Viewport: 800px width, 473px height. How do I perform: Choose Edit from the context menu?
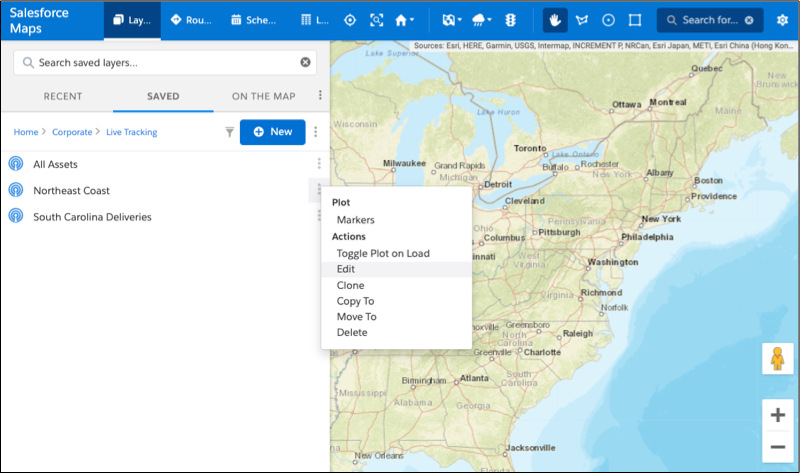[346, 269]
